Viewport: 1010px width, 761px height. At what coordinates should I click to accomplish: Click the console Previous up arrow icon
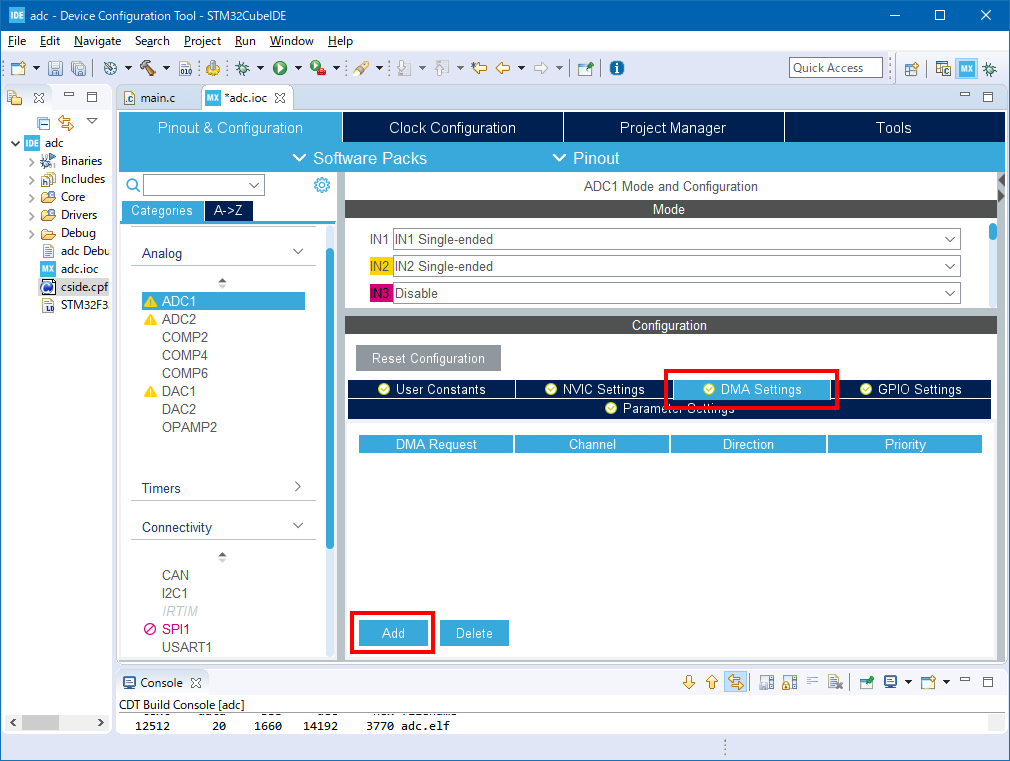click(x=712, y=682)
